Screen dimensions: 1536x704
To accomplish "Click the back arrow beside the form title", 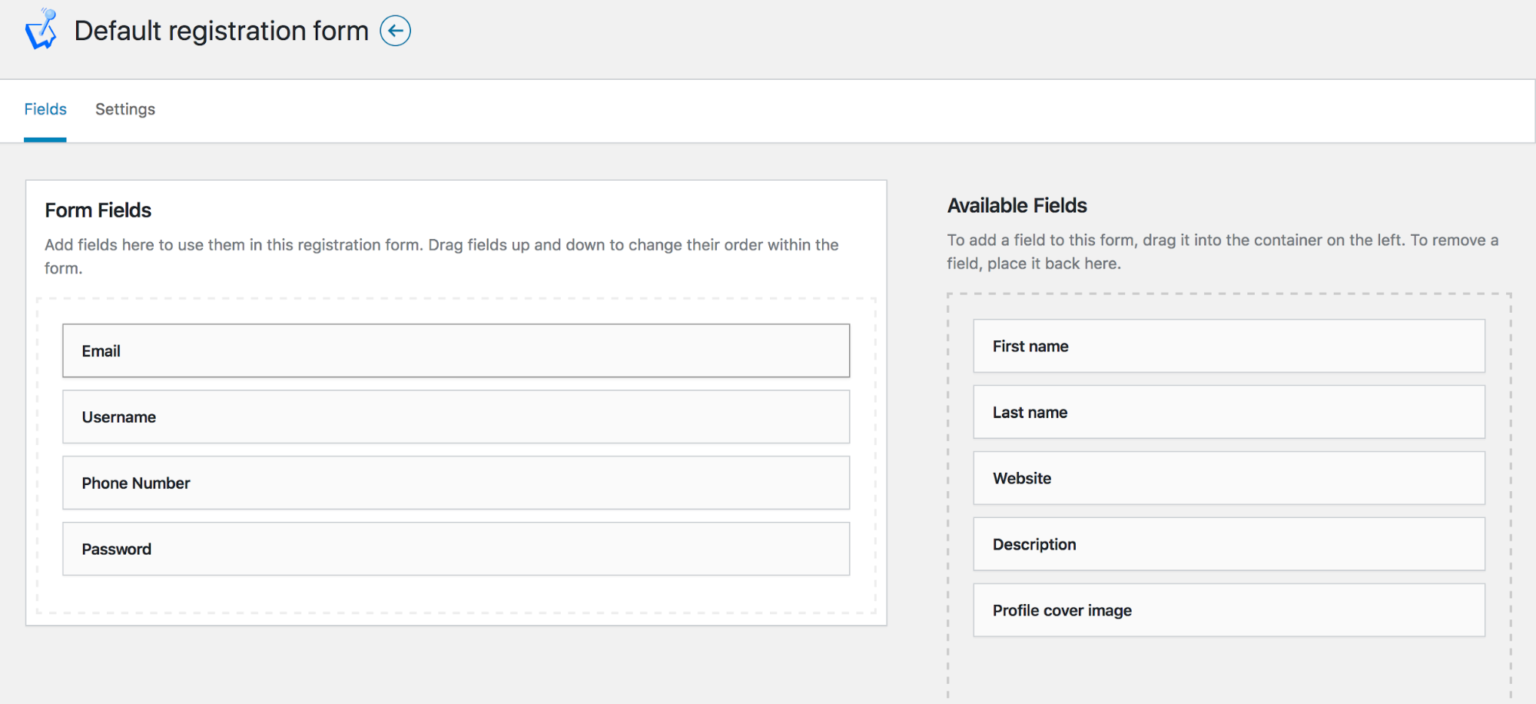I will (396, 31).
